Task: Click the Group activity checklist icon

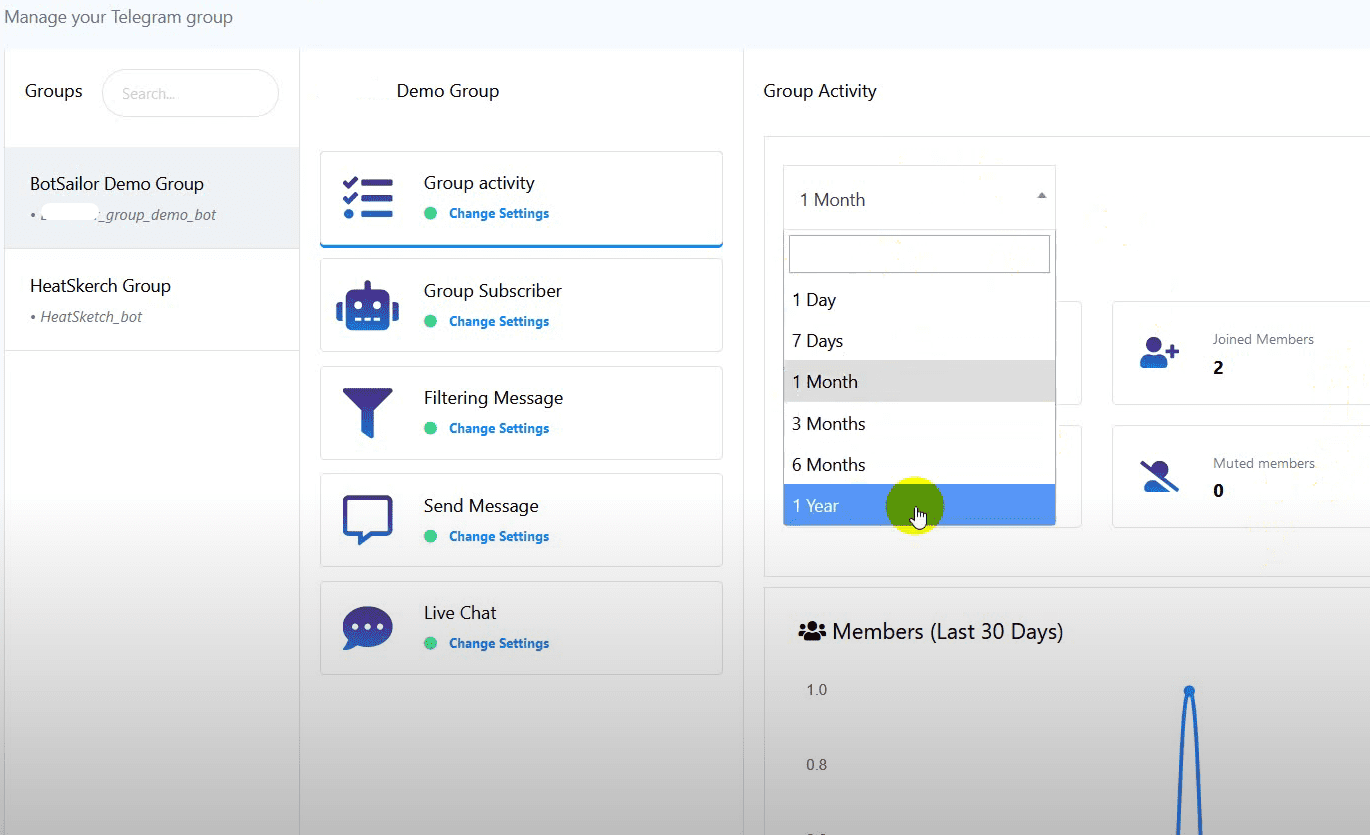Action: pos(368,198)
